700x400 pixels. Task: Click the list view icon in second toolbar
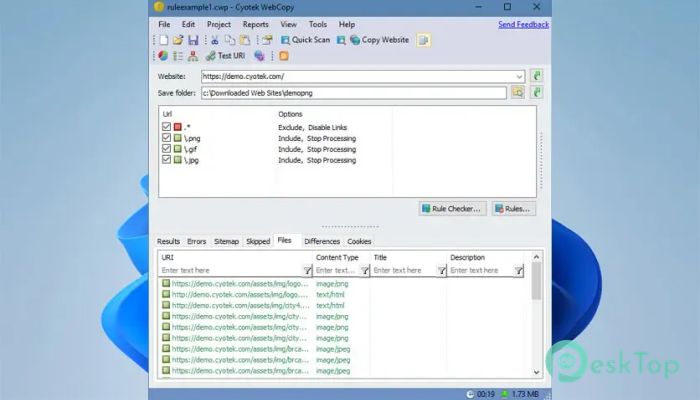coord(178,56)
